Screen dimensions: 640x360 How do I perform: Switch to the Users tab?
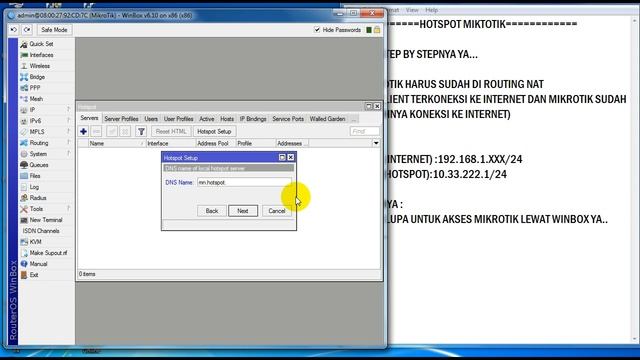(151, 119)
